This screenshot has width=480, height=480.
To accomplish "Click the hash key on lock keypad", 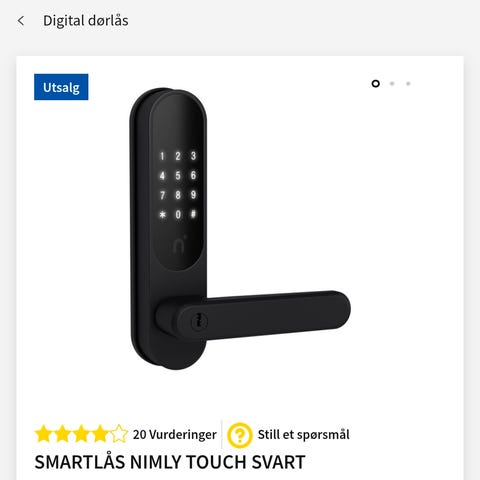I will click(x=193, y=214).
